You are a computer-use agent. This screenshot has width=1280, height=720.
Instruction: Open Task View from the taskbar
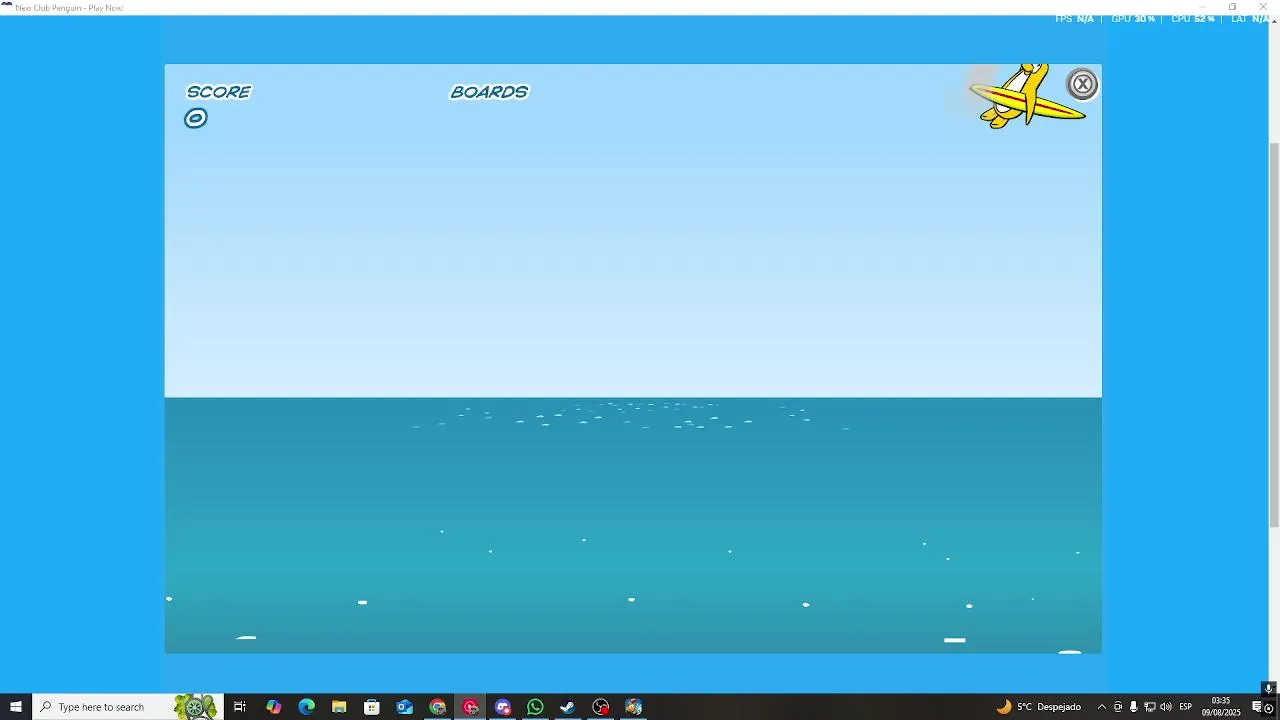click(240, 707)
